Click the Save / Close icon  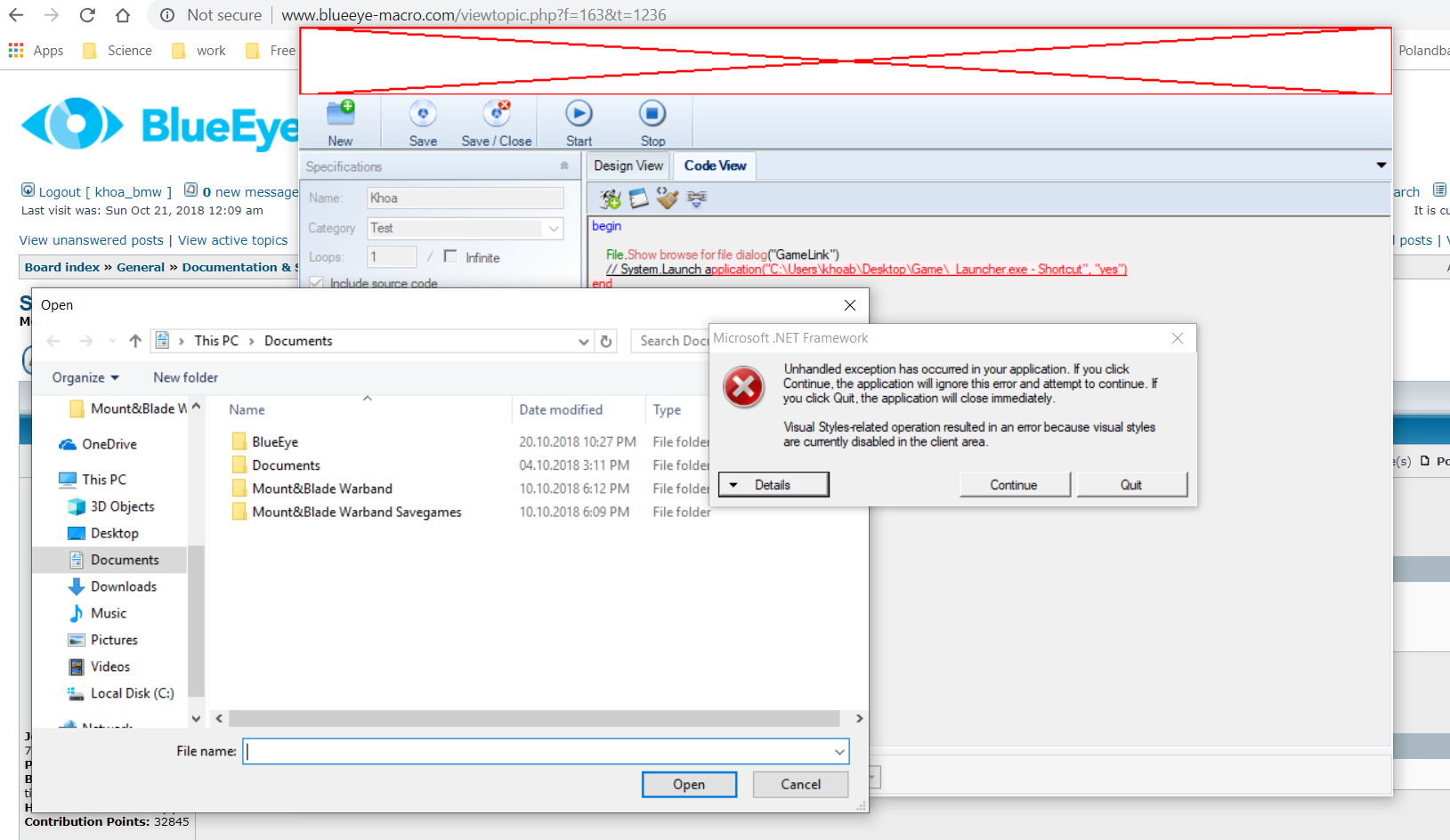tap(497, 114)
